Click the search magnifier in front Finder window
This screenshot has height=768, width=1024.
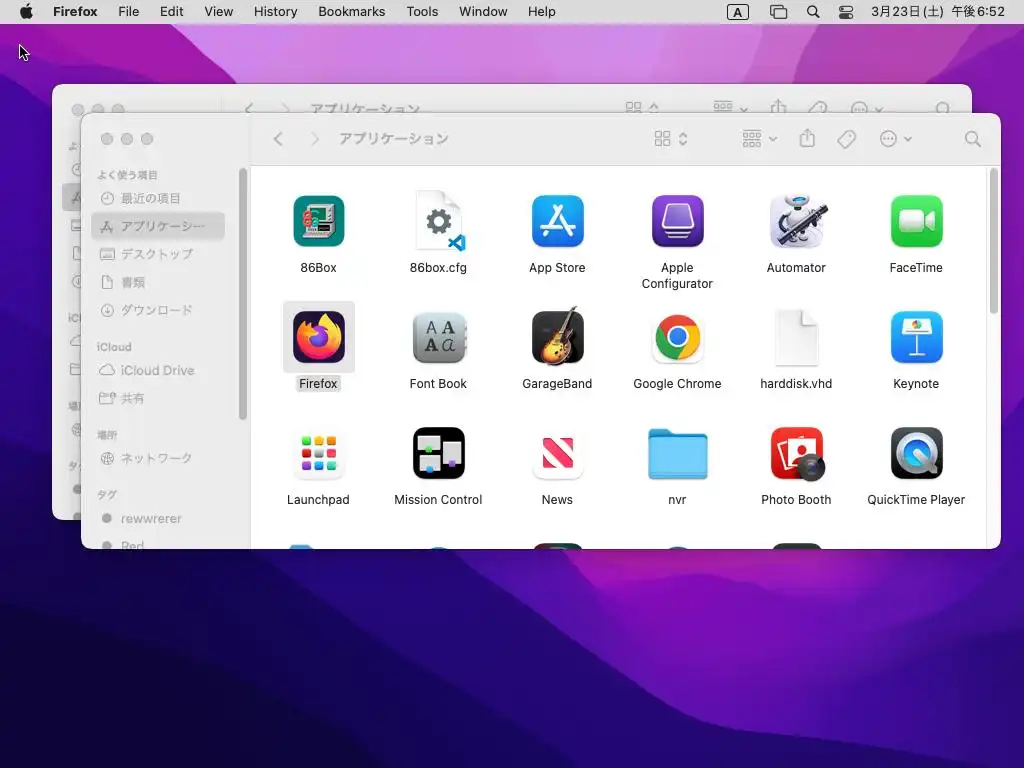pos(972,138)
